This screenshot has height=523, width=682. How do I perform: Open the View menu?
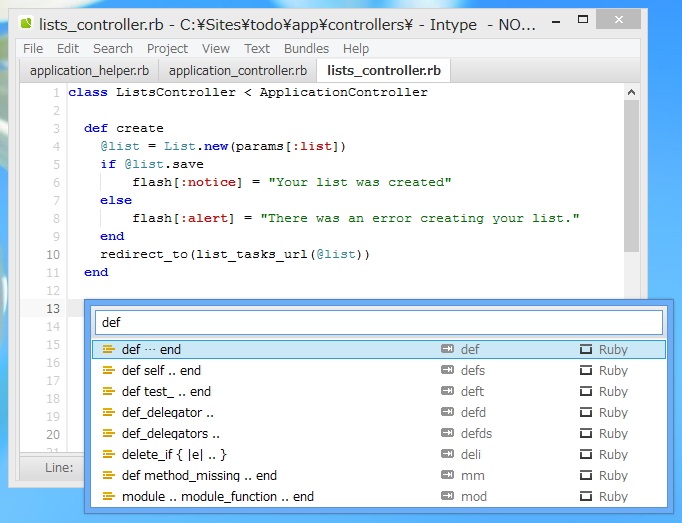[216, 48]
